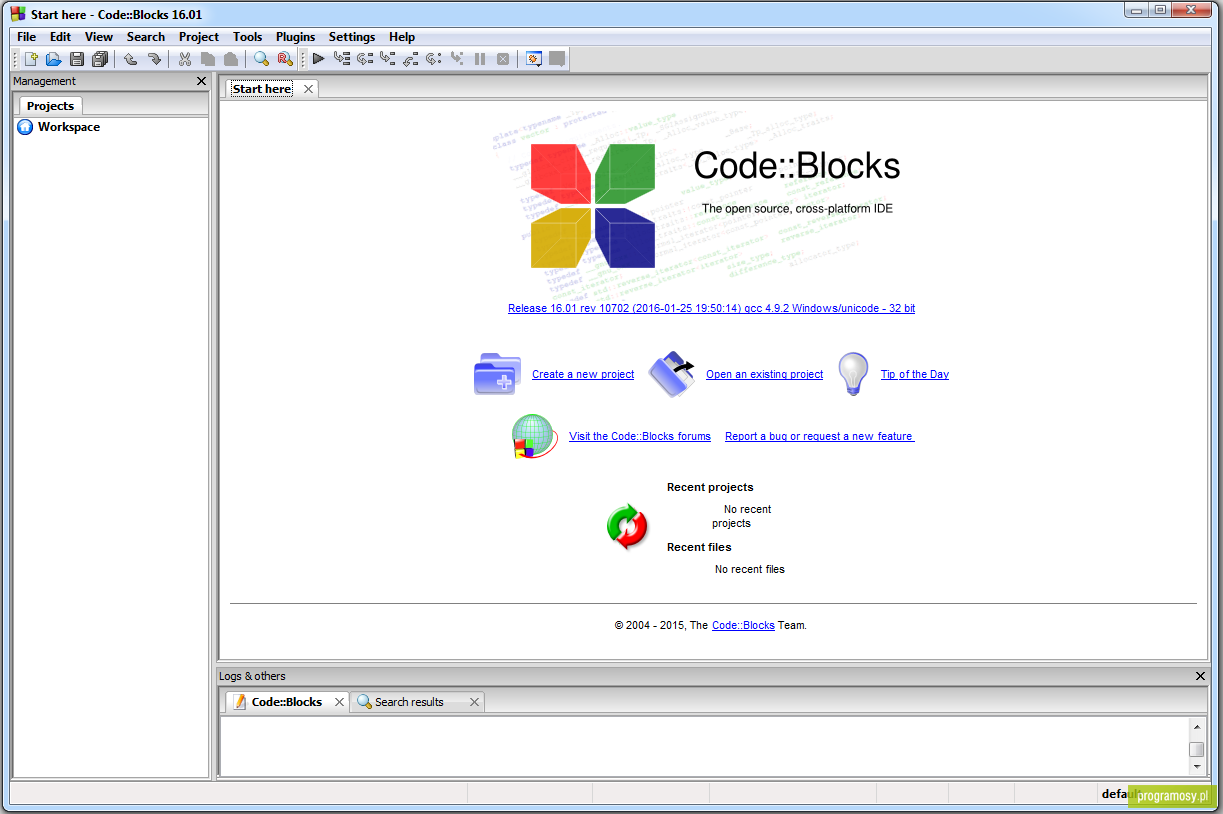Select the Start here editor tab
The image size is (1223, 814).
click(262, 89)
